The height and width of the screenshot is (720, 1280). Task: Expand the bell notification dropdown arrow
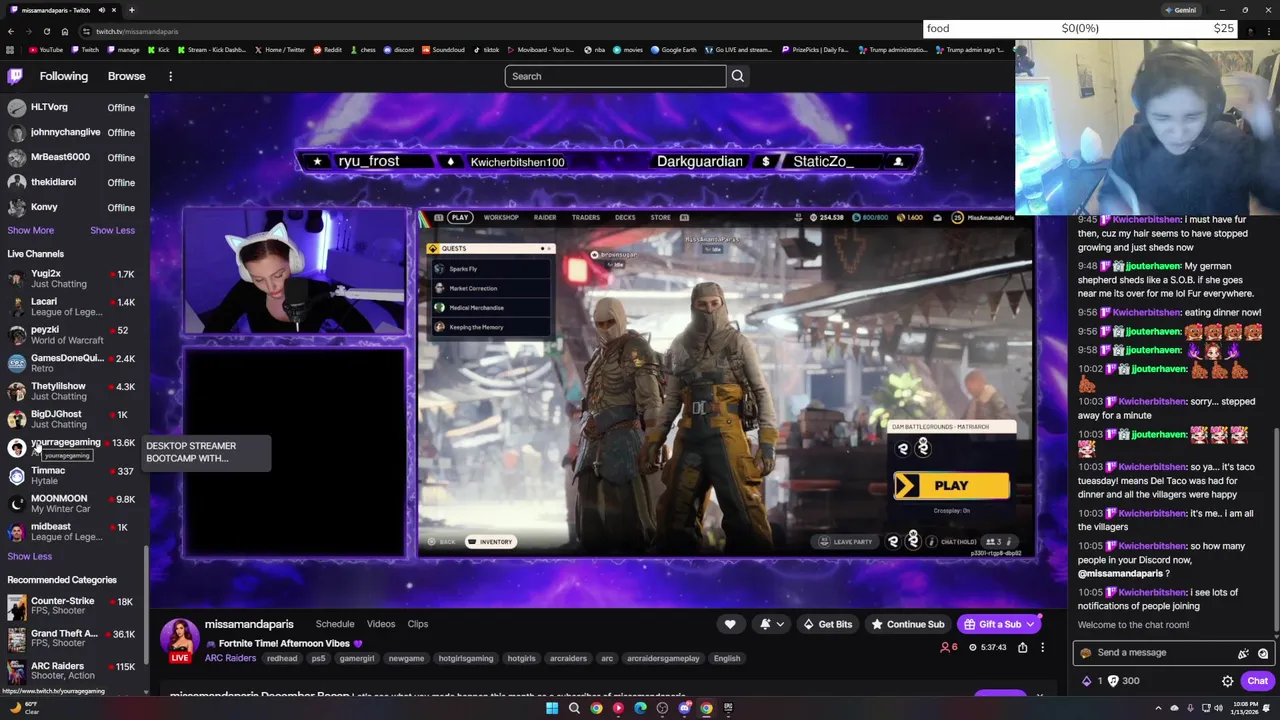[780, 624]
